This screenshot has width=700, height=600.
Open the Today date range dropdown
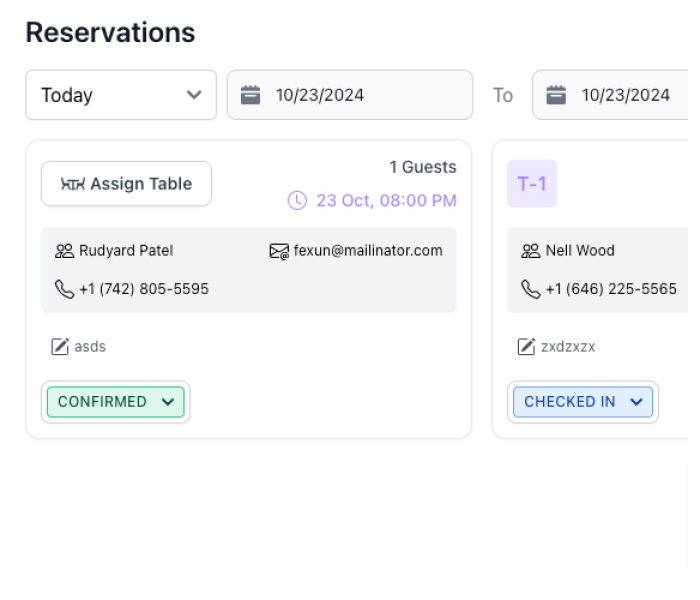coord(121,95)
